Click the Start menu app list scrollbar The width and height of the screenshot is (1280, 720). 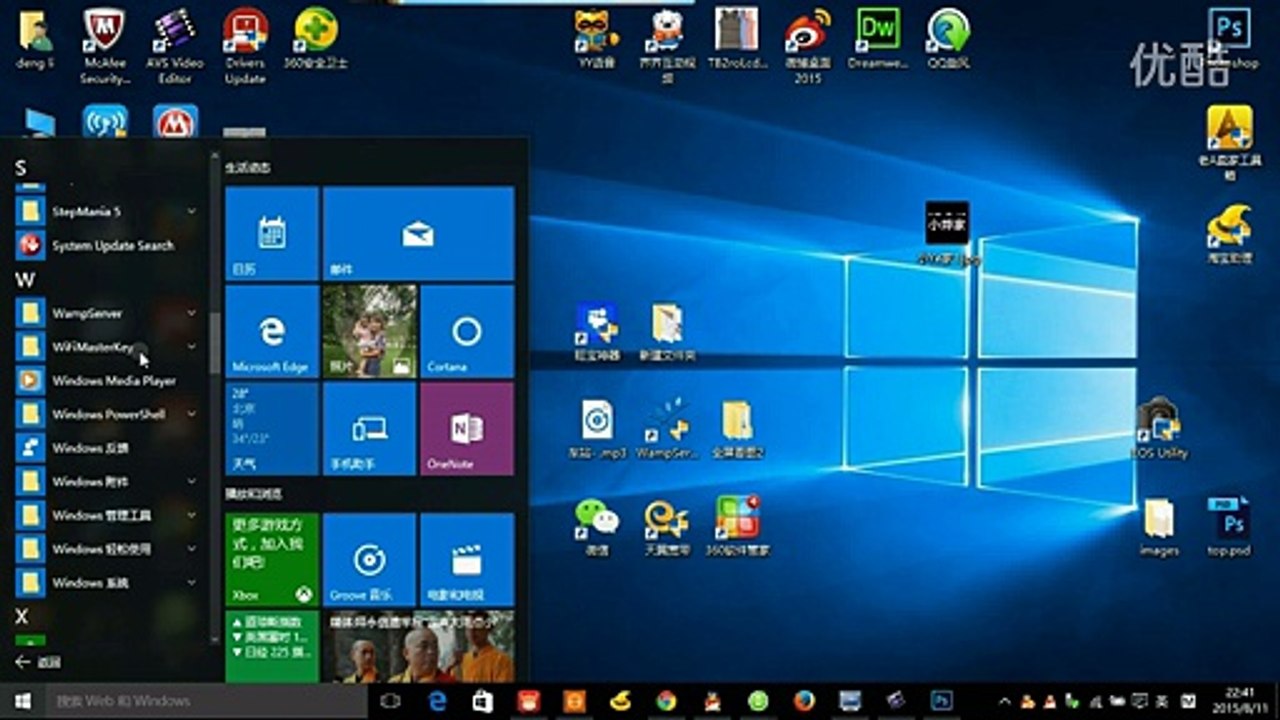(214, 344)
